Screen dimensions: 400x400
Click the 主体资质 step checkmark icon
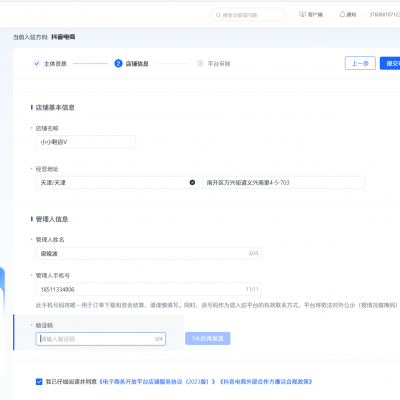37,63
